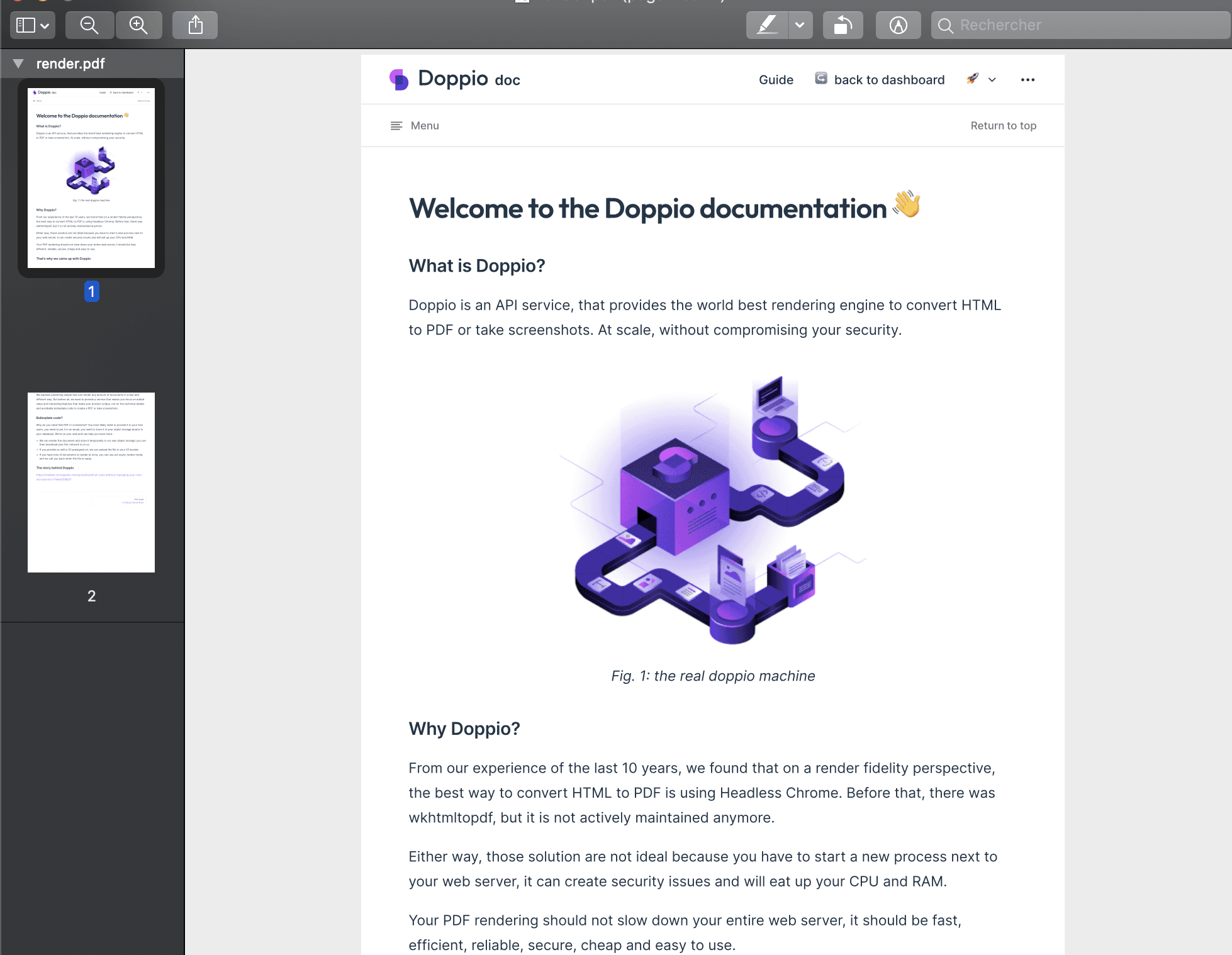Viewport: 1232px width, 955px height.
Task: Open the sidebar view options button
Action: click(33, 25)
